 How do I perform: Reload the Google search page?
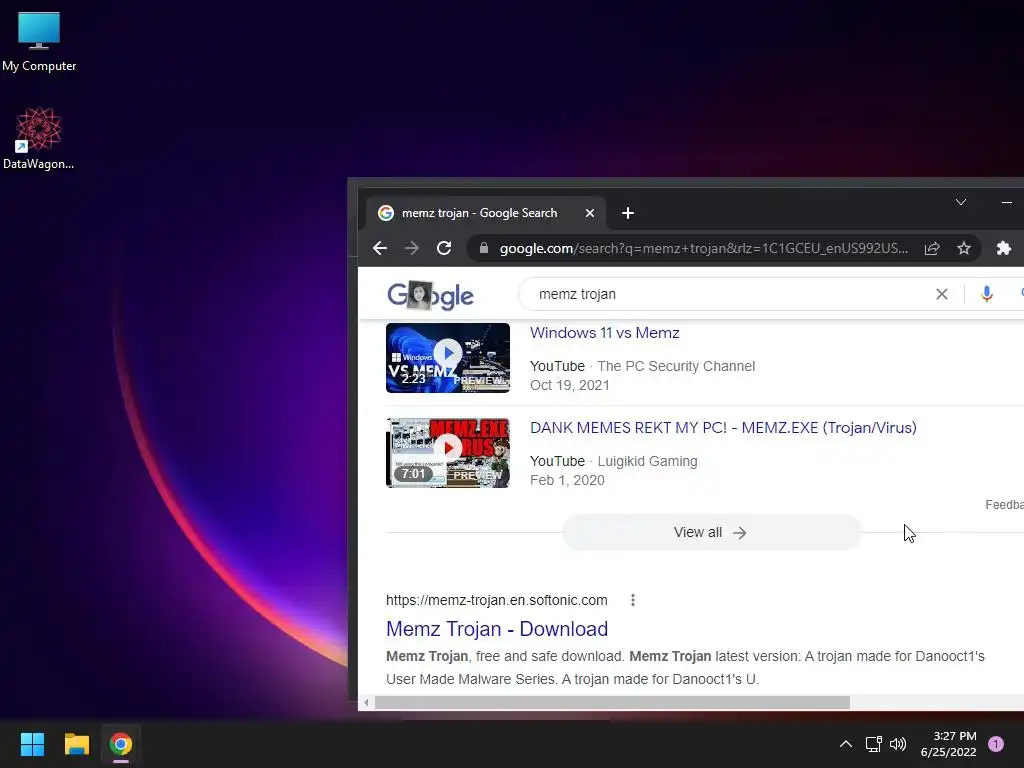tap(444, 248)
